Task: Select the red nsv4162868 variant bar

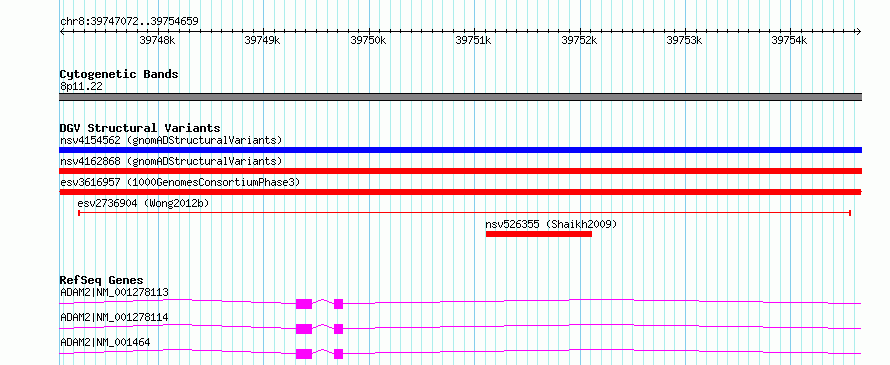Action: point(460,171)
